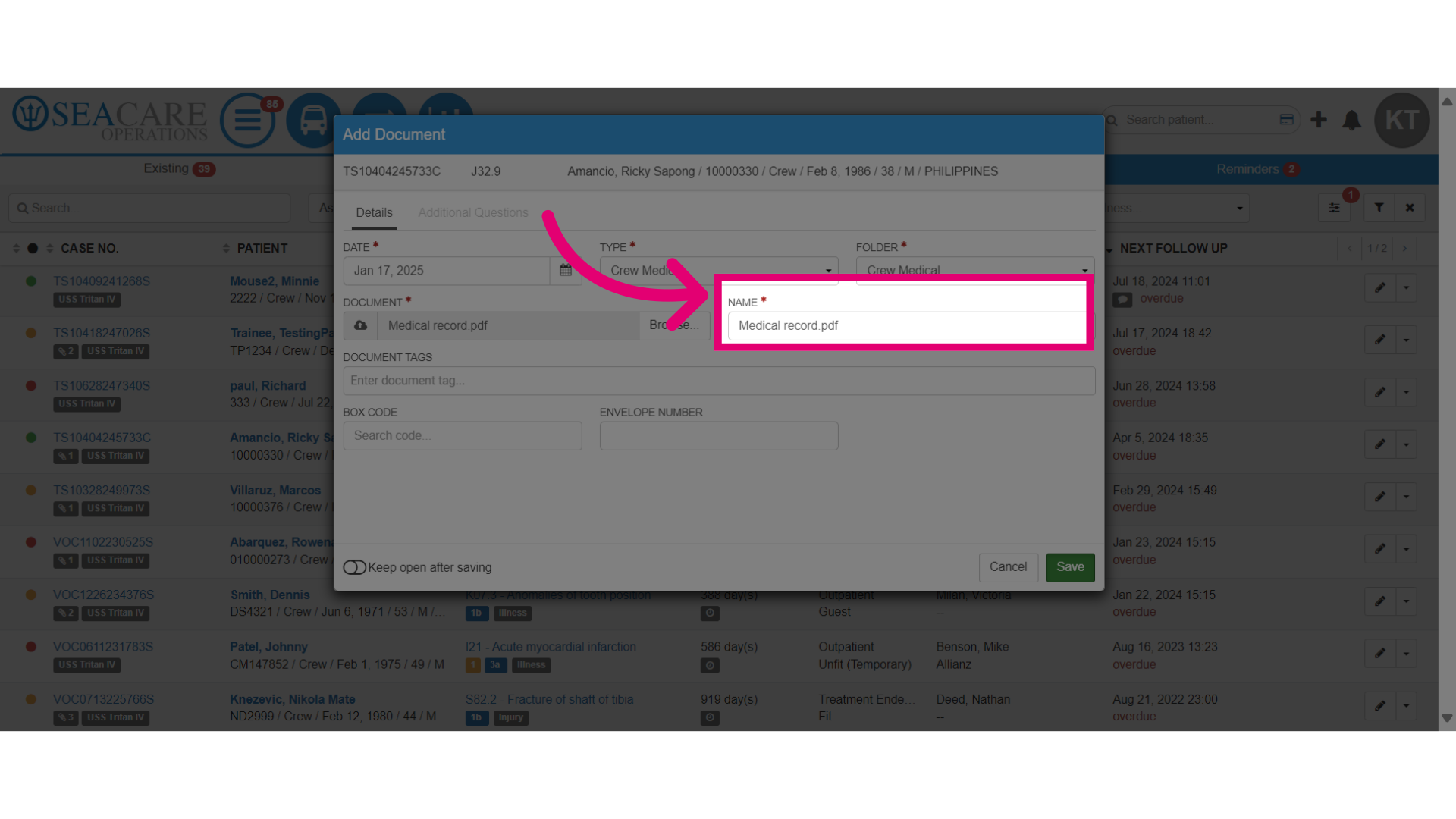Clear filters with the X icon
Viewport: 1456px width, 819px height.
pyautogui.click(x=1410, y=208)
